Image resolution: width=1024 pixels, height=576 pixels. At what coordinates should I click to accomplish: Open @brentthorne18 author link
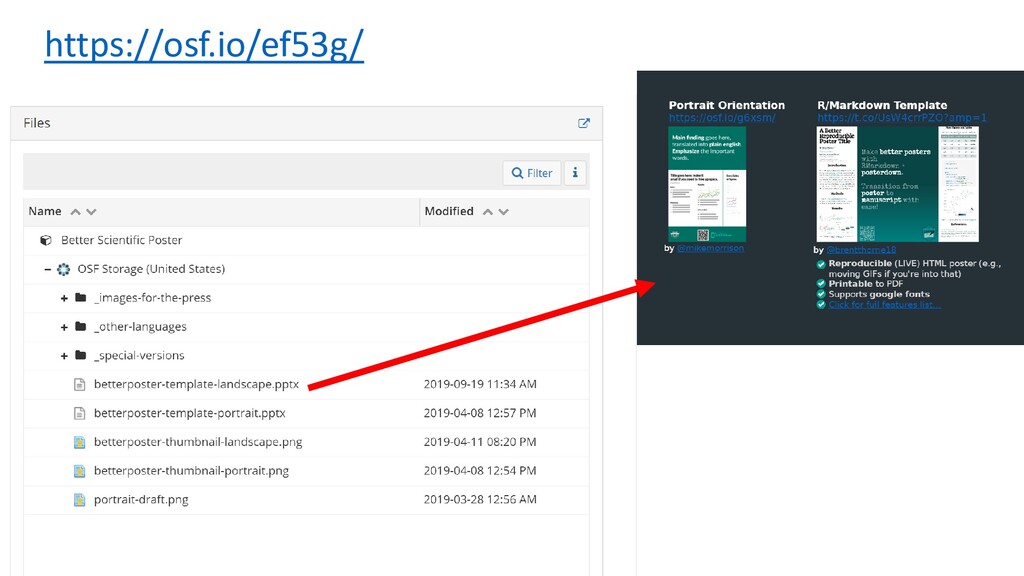point(861,250)
